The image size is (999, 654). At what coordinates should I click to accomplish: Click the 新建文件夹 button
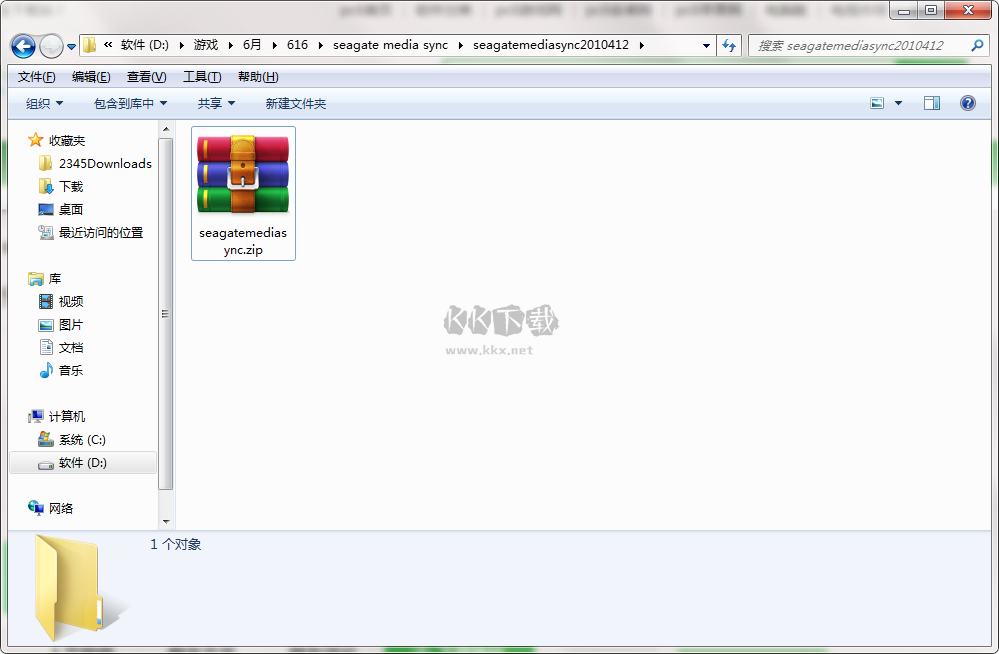(x=295, y=104)
